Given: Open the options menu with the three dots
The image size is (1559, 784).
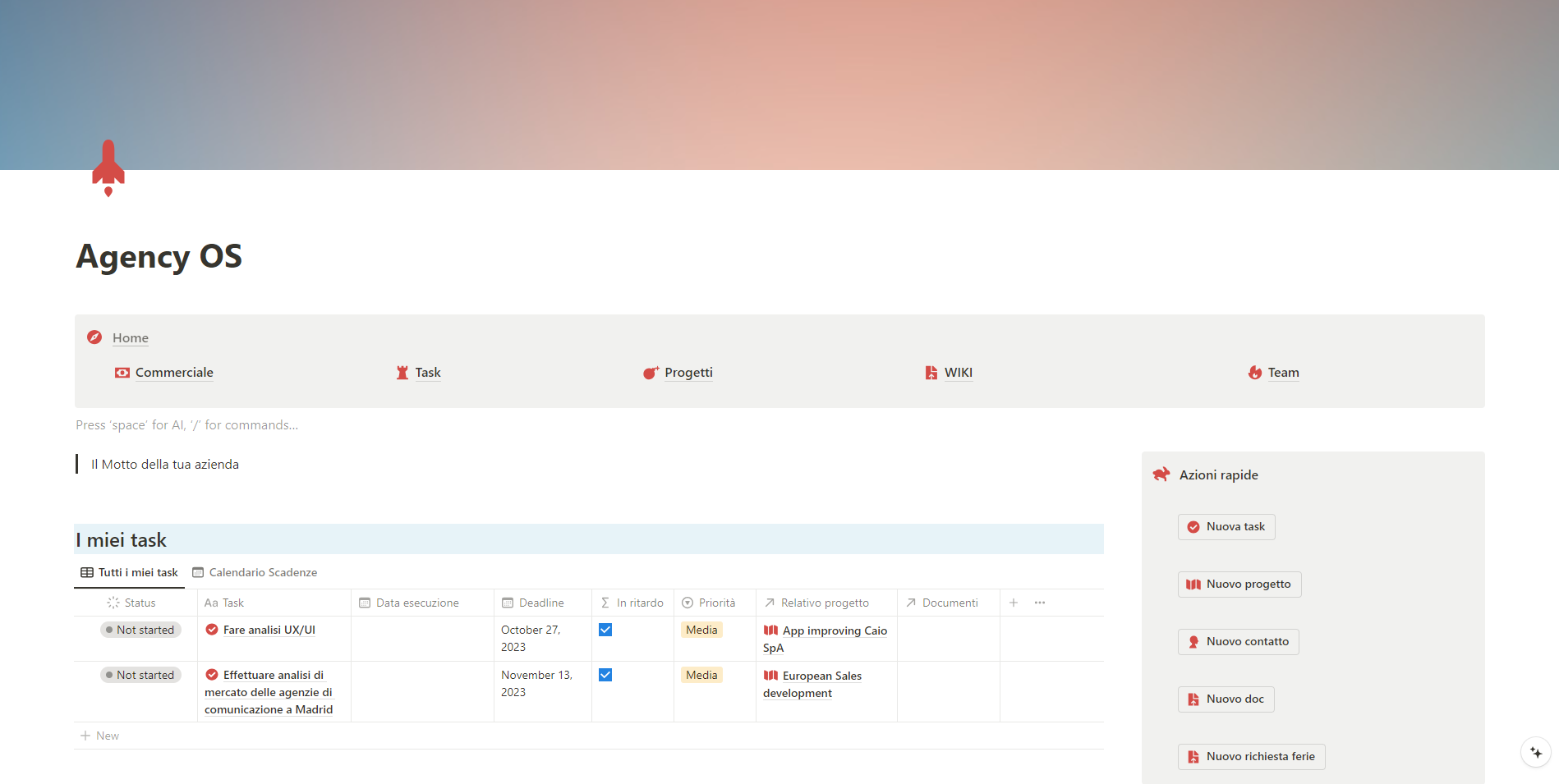Looking at the screenshot, I should pyautogui.click(x=1039, y=602).
